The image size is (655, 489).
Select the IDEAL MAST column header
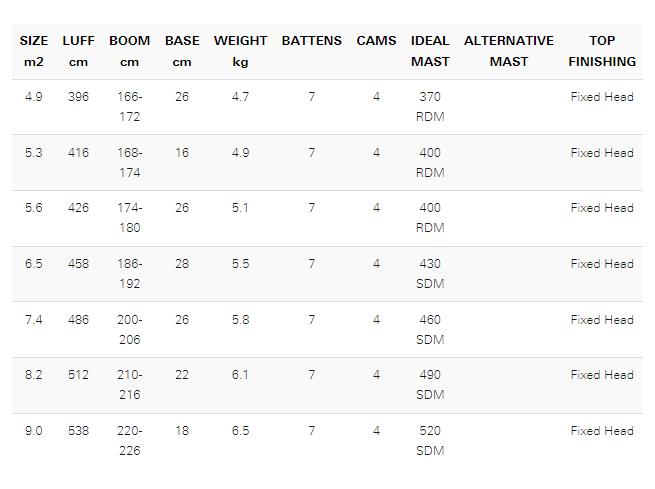(x=430, y=51)
